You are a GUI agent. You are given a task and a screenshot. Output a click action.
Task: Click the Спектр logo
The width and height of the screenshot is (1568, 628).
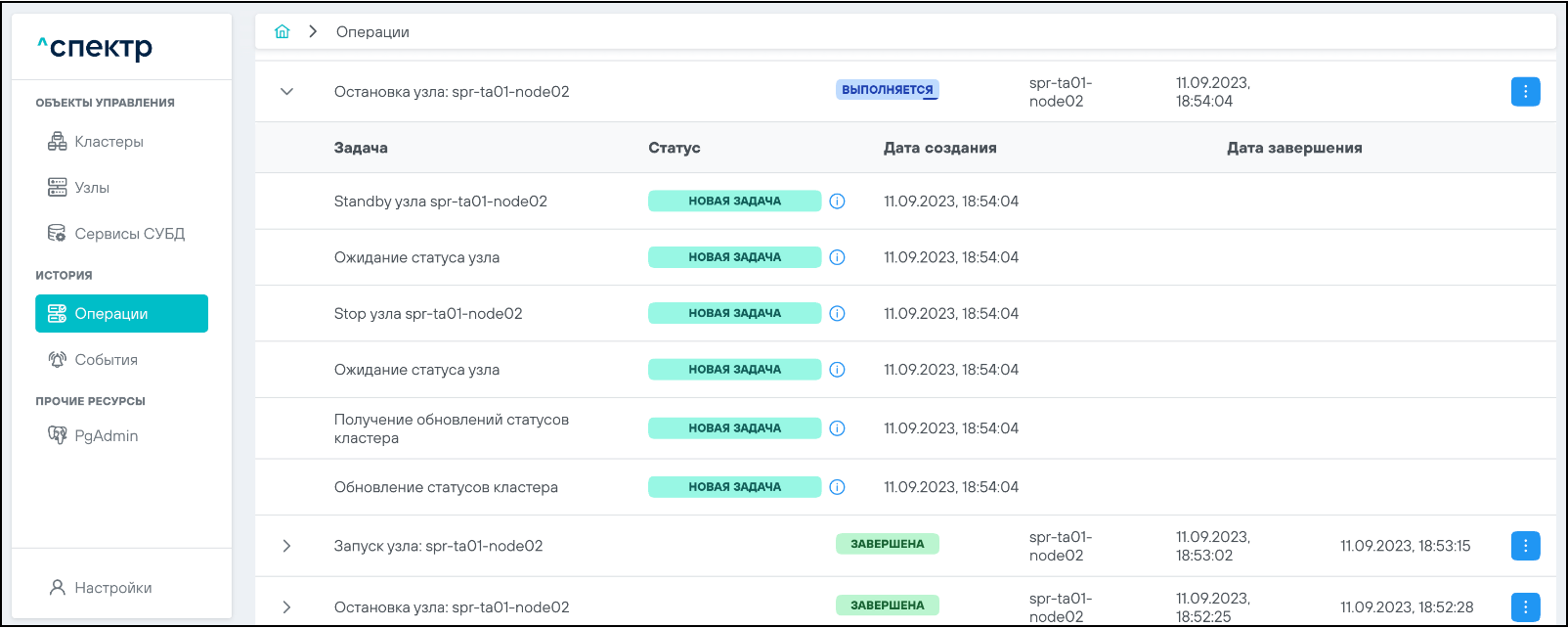point(96,47)
